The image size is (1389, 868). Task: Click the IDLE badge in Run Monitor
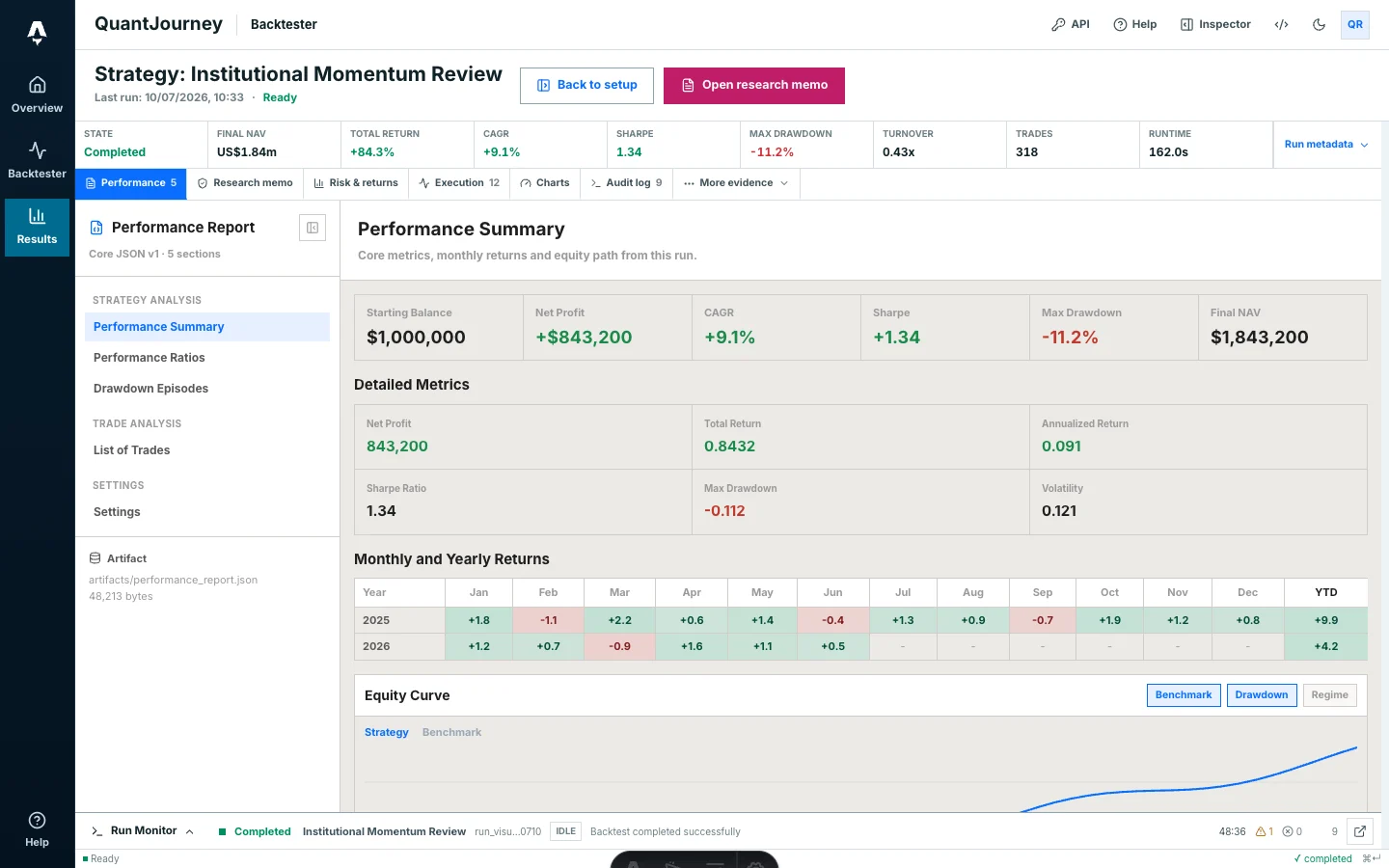(566, 831)
